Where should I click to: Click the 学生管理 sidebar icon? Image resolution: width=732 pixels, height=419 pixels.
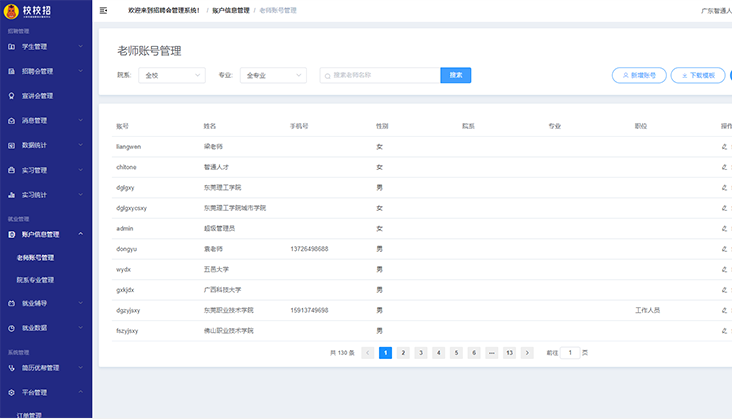(x=12, y=47)
